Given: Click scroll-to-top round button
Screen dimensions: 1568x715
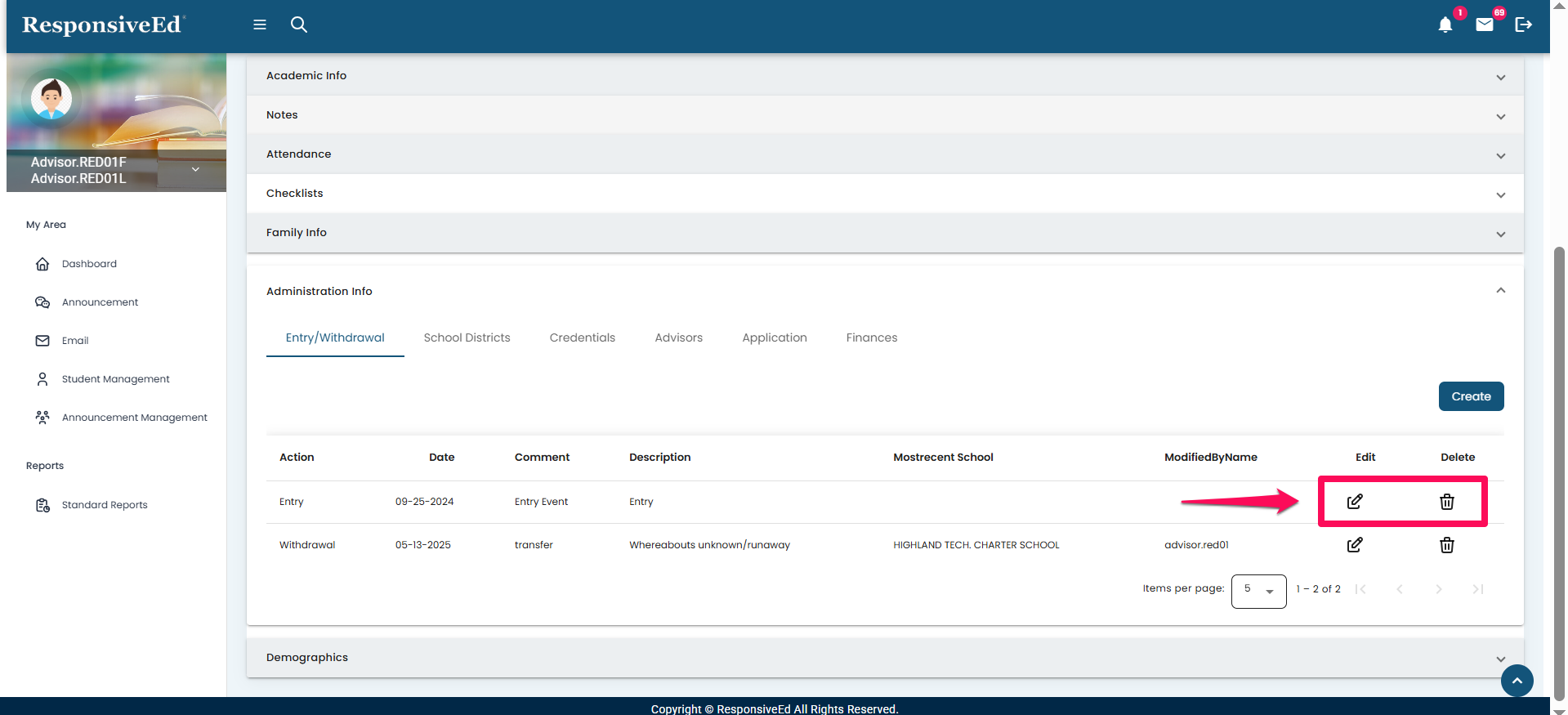Looking at the screenshot, I should tap(1517, 681).
